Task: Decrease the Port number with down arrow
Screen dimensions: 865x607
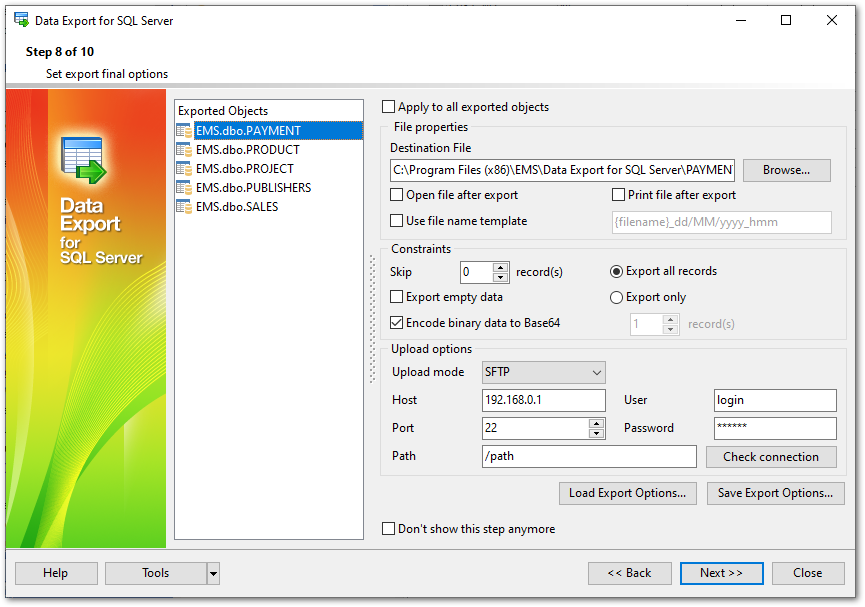Action: [x=597, y=433]
